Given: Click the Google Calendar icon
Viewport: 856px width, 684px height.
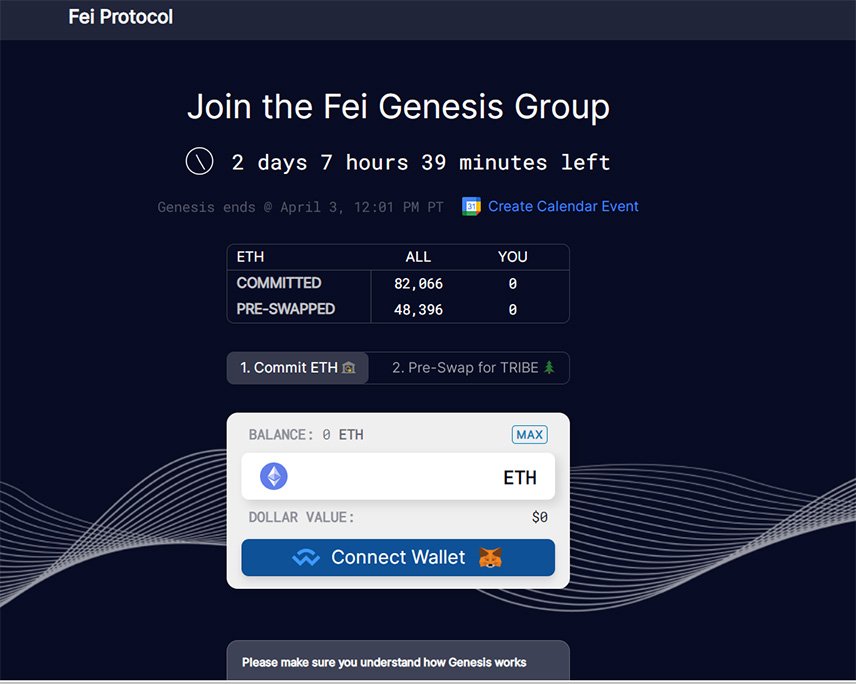Looking at the screenshot, I should [472, 206].
